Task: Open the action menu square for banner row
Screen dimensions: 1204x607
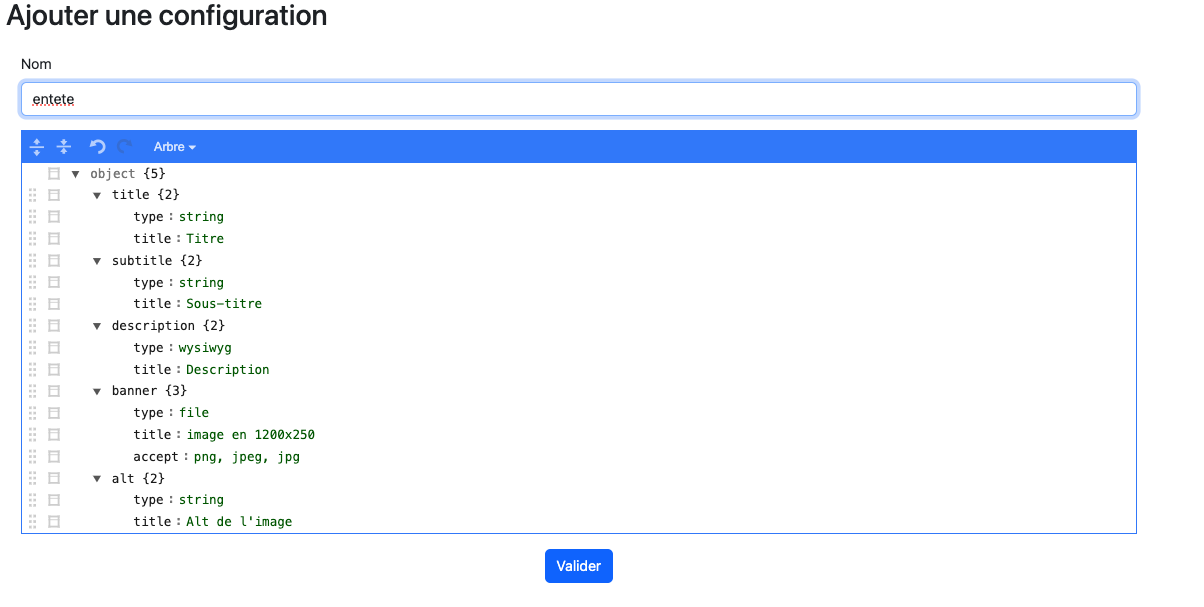Action: [x=54, y=391]
